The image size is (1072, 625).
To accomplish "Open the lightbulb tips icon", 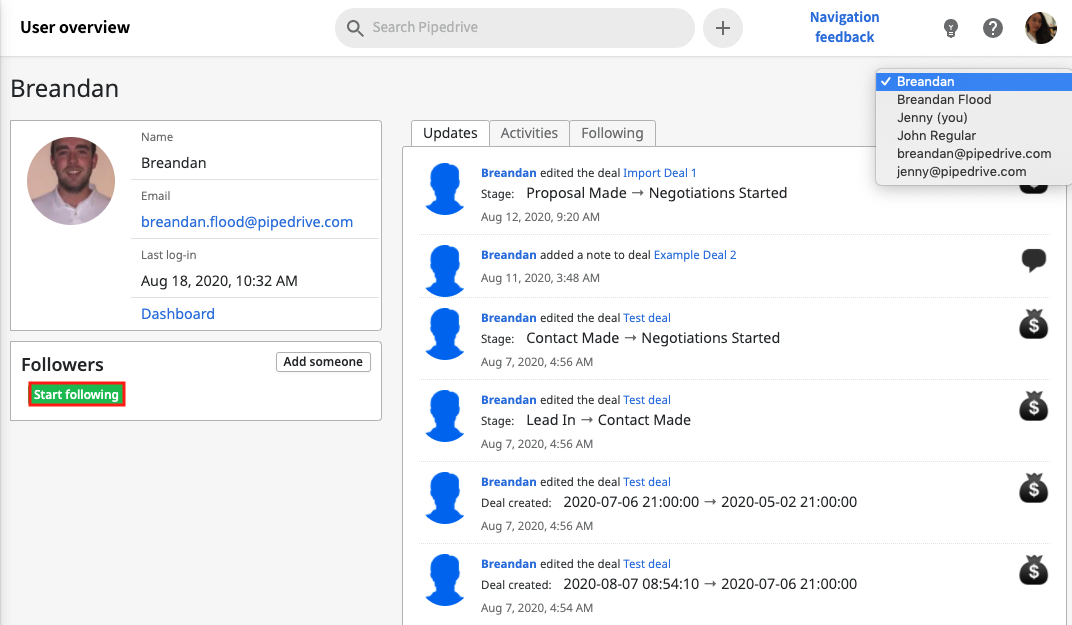I will [950, 28].
